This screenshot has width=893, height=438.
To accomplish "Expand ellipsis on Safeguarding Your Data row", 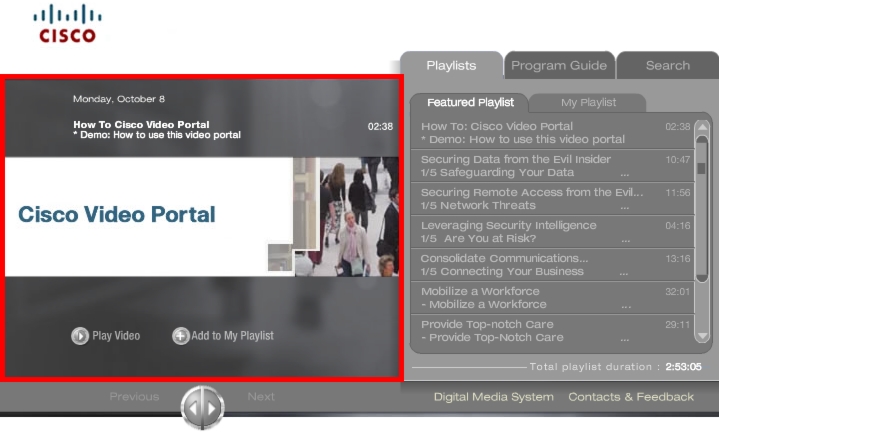I will (x=625, y=174).
